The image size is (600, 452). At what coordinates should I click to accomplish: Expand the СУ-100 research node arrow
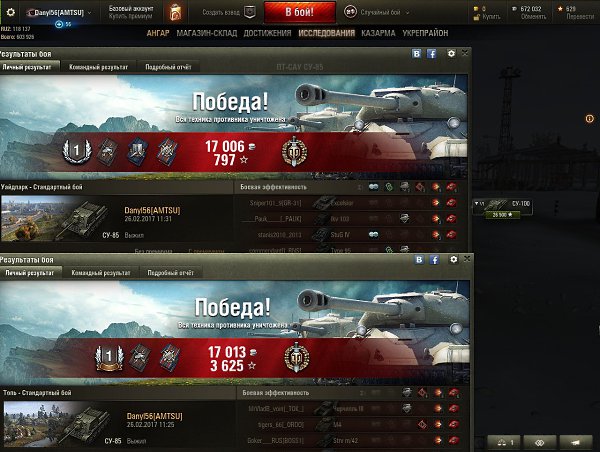point(476,203)
